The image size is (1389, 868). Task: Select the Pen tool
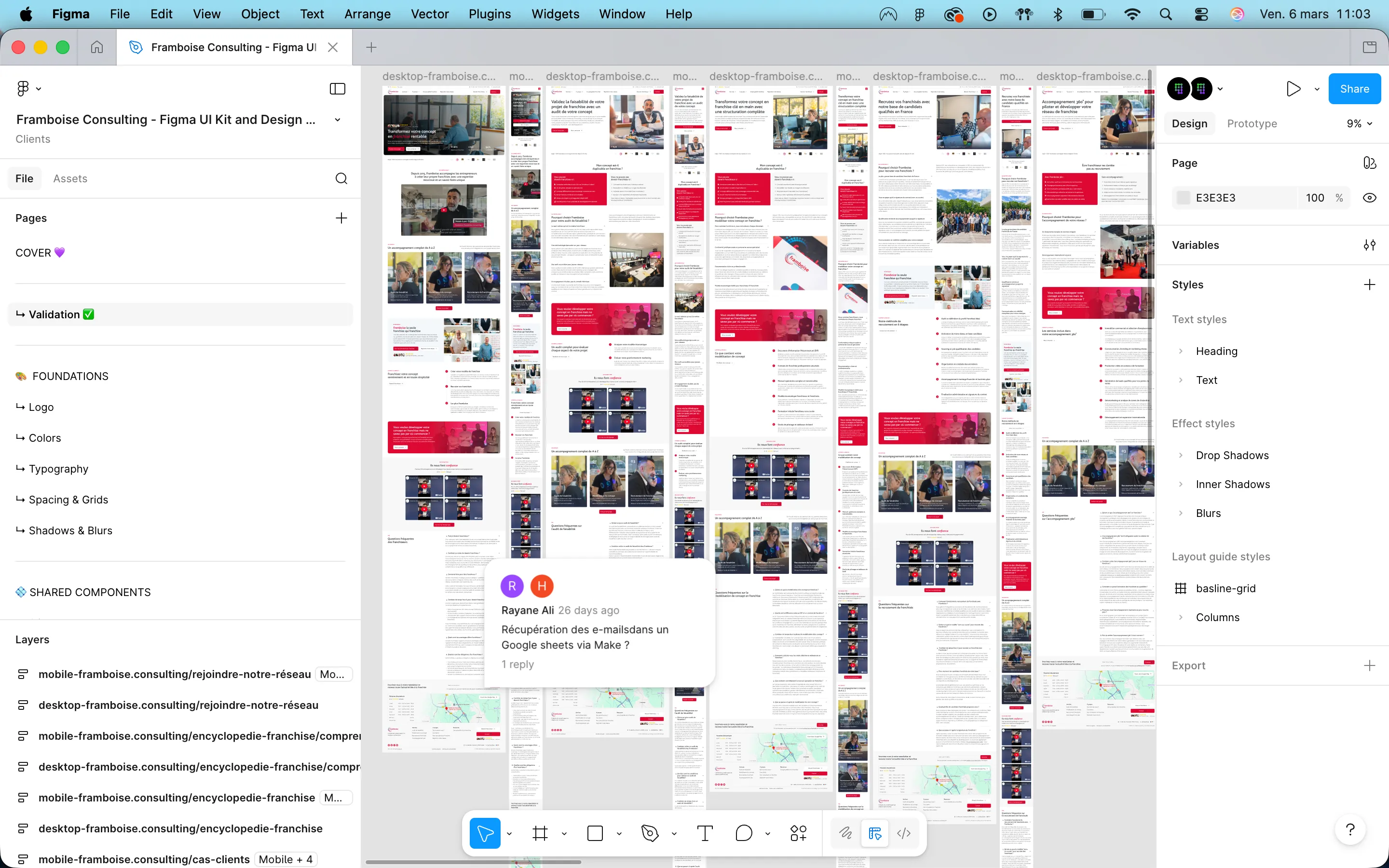[650, 832]
